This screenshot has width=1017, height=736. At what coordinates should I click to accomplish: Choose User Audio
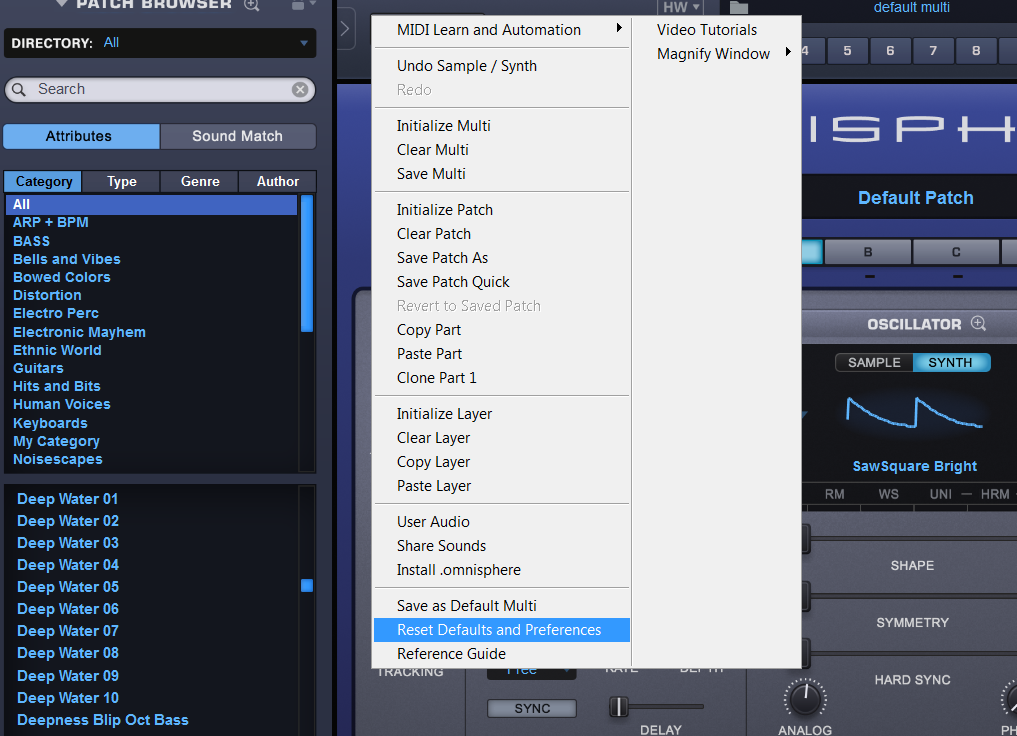tap(502, 522)
